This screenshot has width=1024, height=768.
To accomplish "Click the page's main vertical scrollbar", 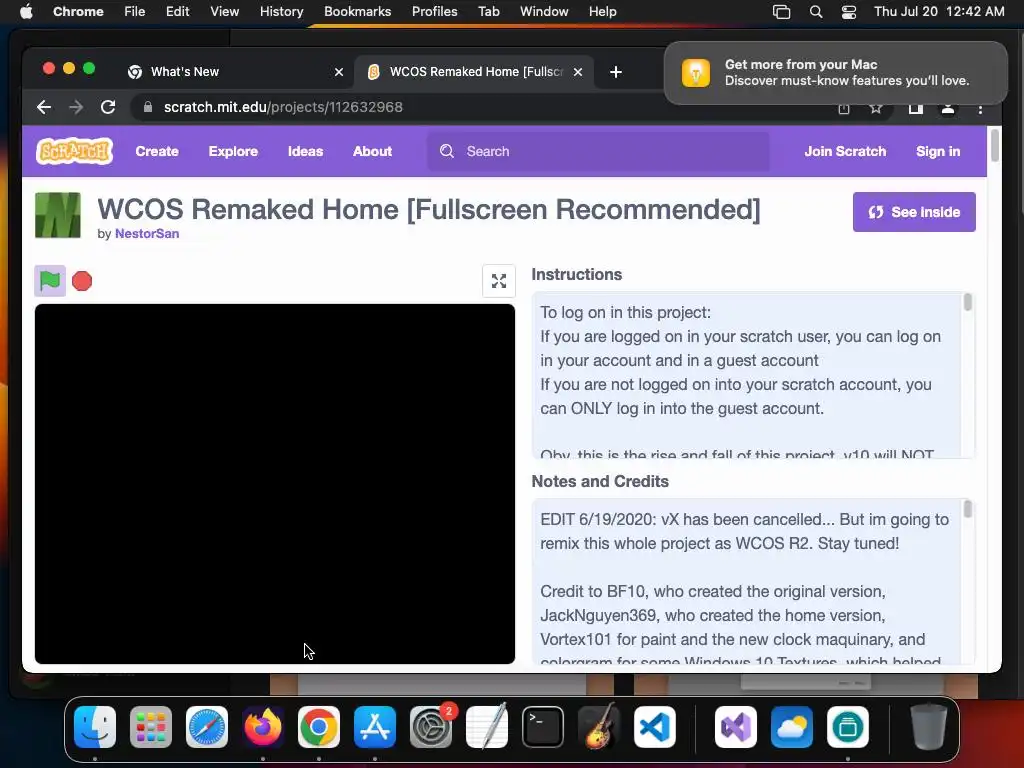I will (x=995, y=145).
